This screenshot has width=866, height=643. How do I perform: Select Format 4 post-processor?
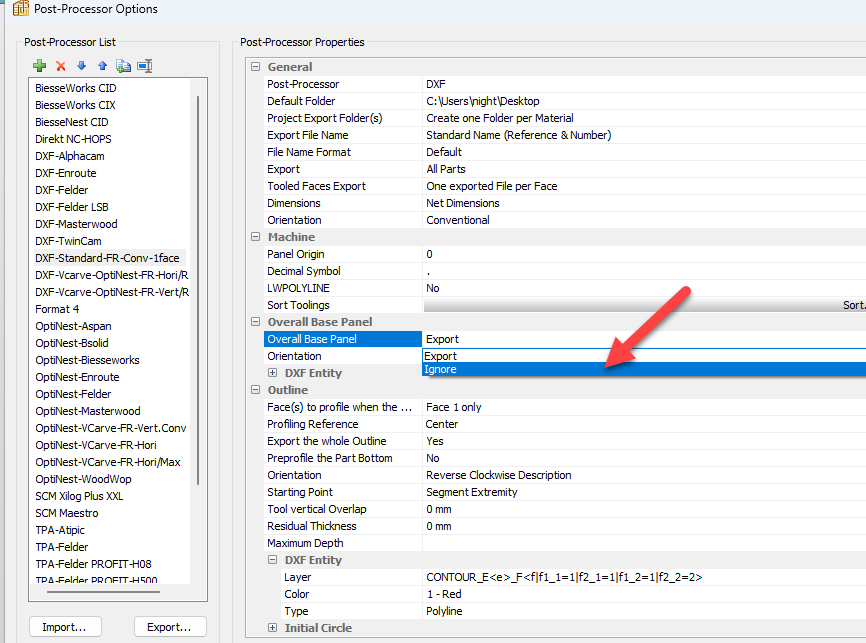point(57,309)
